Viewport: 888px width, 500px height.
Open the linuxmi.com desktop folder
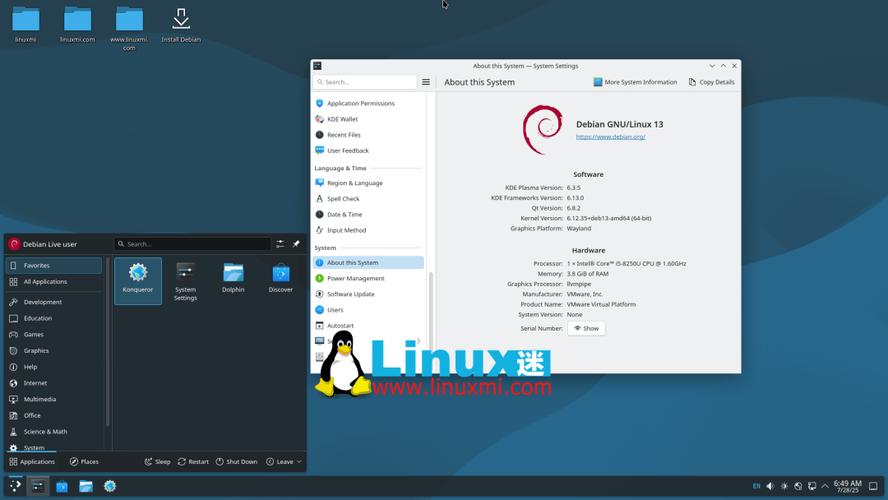[78, 24]
